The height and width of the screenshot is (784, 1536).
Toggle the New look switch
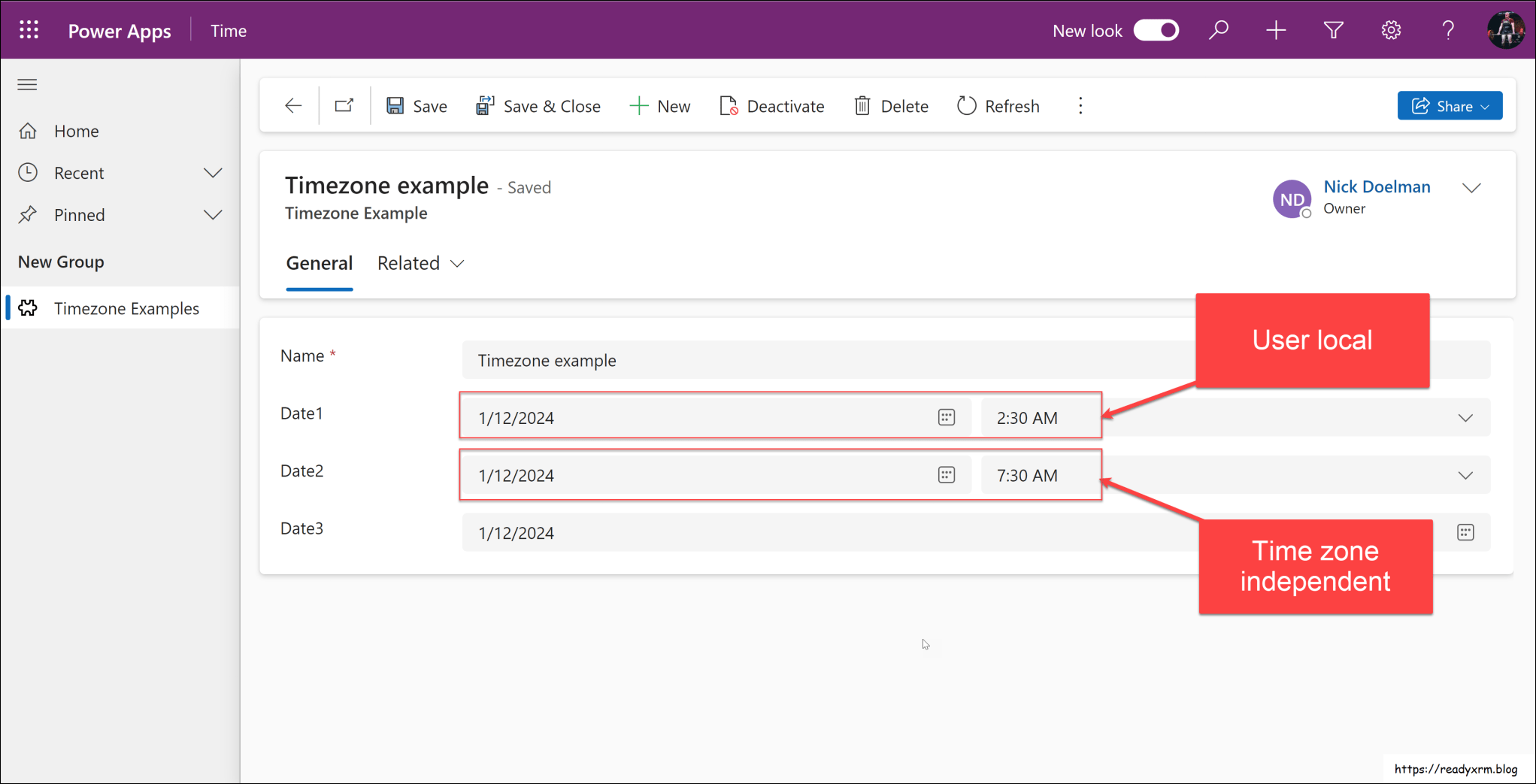[1156, 30]
